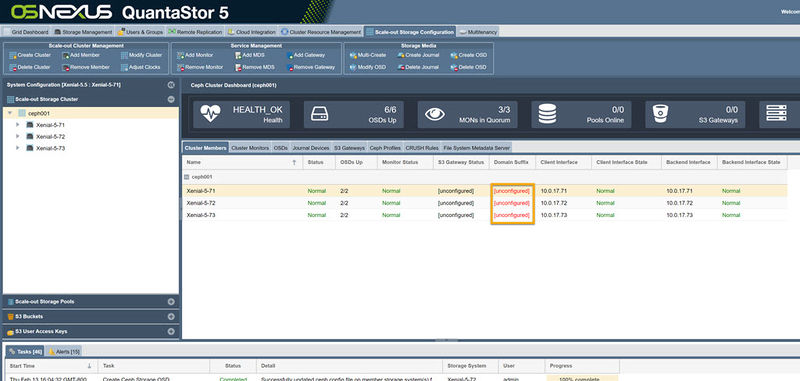Image resolution: width=800 pixels, height=381 pixels.
Task: Switch to the Grid Dashboard tab
Action: click(26, 32)
